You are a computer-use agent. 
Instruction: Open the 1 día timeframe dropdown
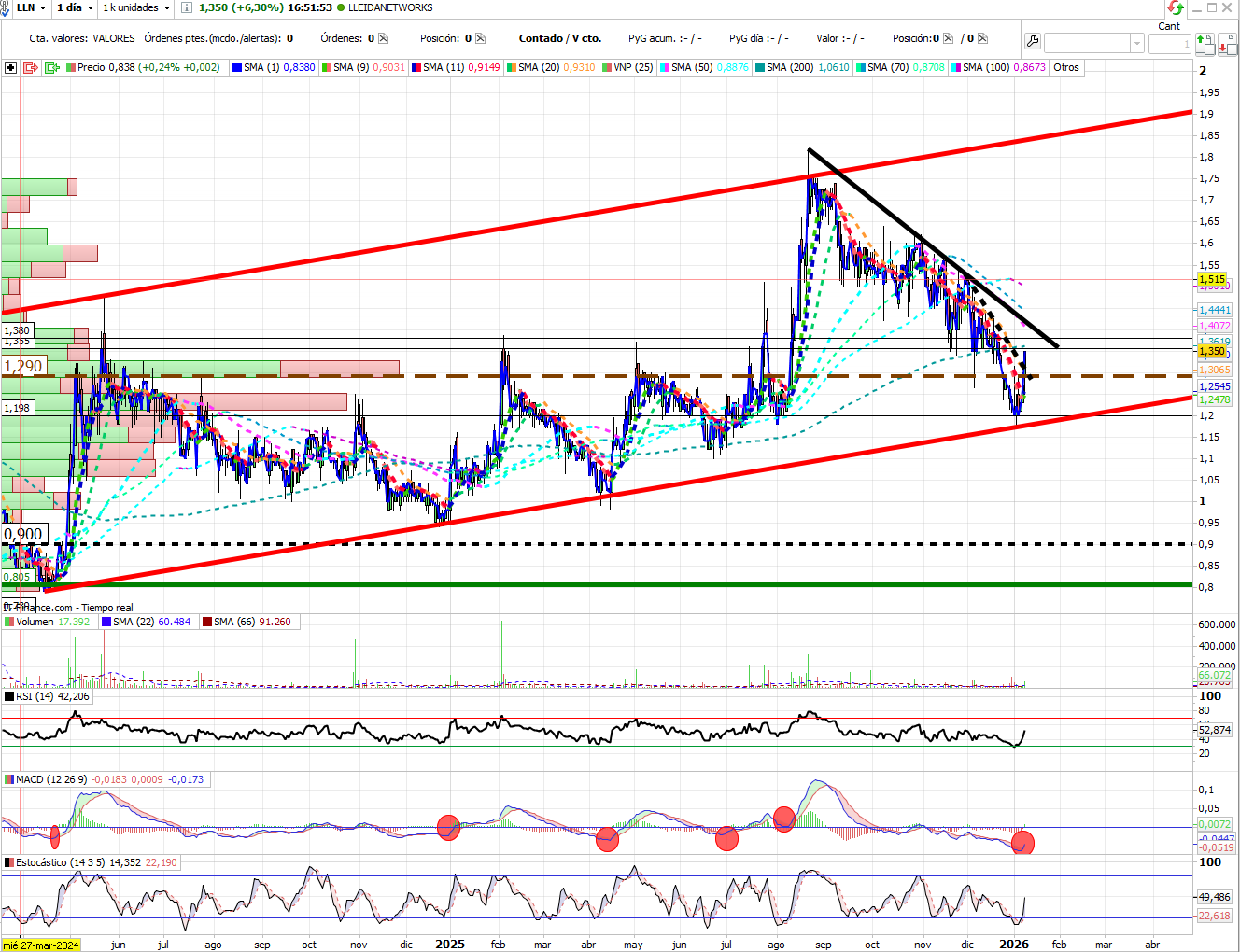(x=73, y=7)
